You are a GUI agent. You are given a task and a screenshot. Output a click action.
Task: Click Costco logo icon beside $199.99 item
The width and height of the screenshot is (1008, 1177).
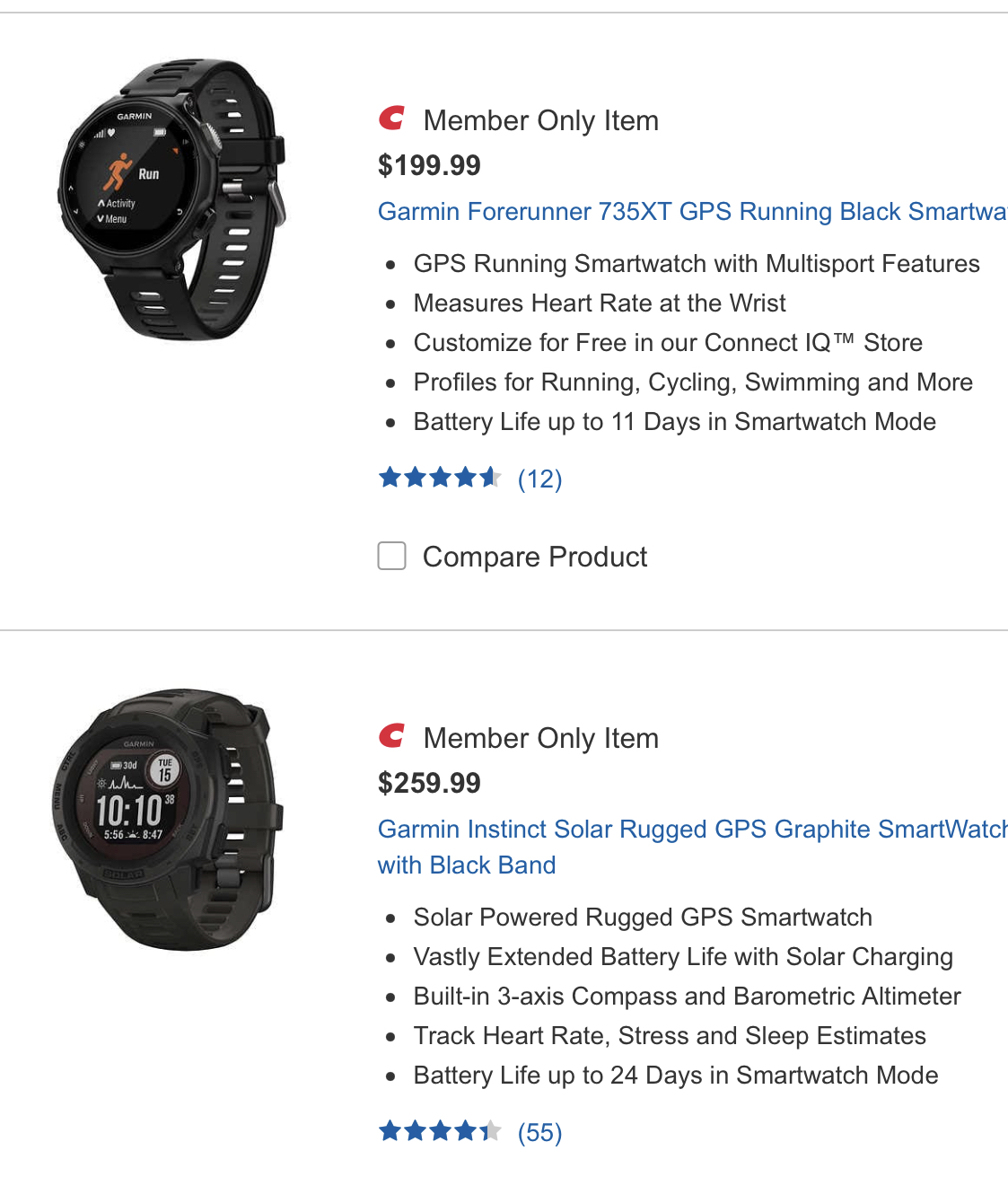tap(391, 119)
